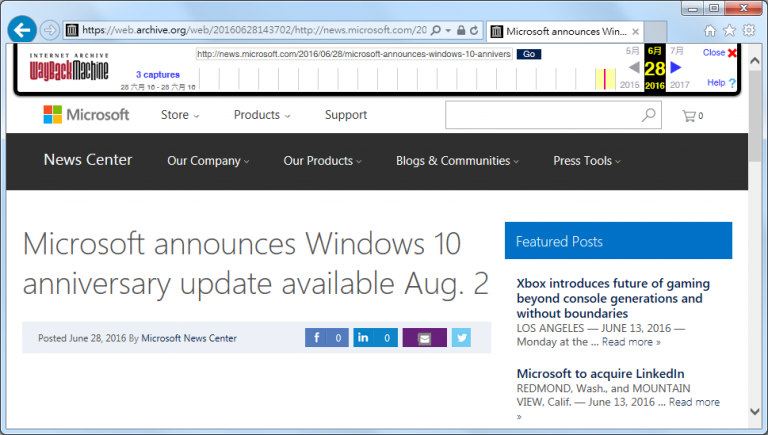768x435 pixels.
Task: Open a new blank tab
Action: point(655,31)
